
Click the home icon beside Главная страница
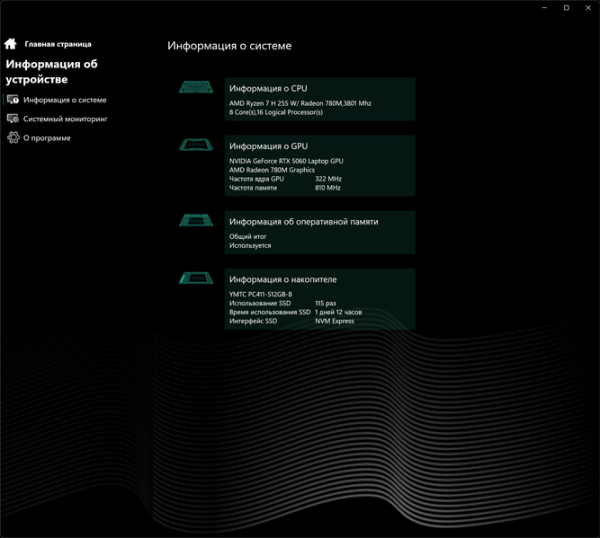(10, 44)
